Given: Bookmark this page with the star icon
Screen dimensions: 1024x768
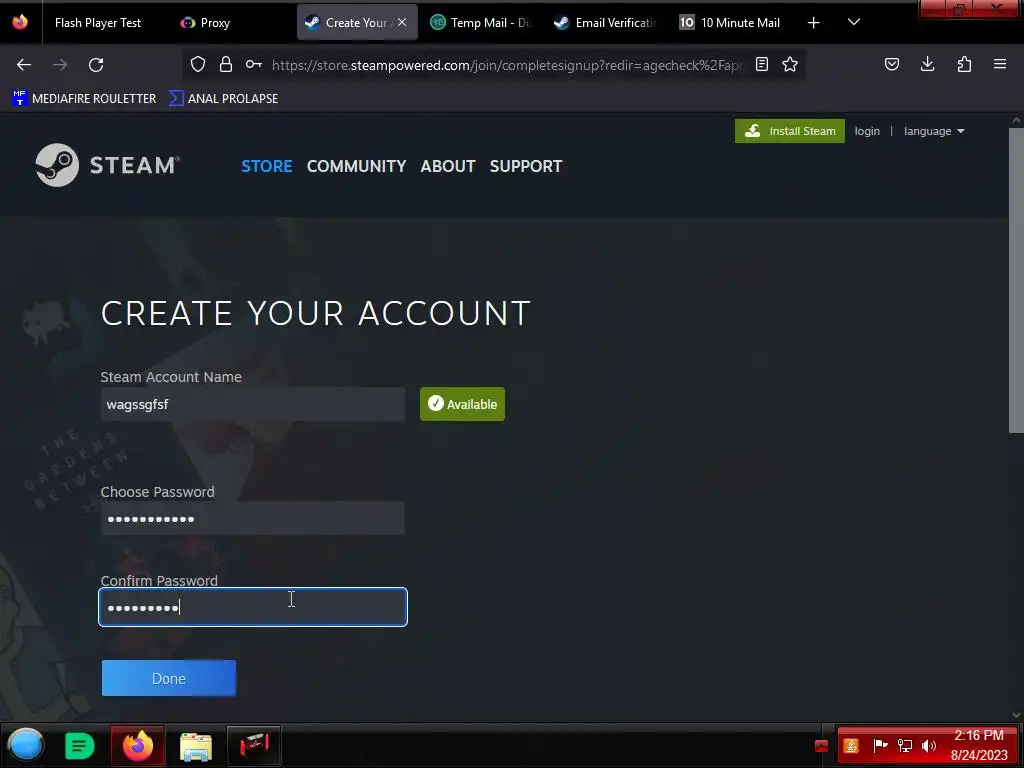Looking at the screenshot, I should tap(790, 64).
